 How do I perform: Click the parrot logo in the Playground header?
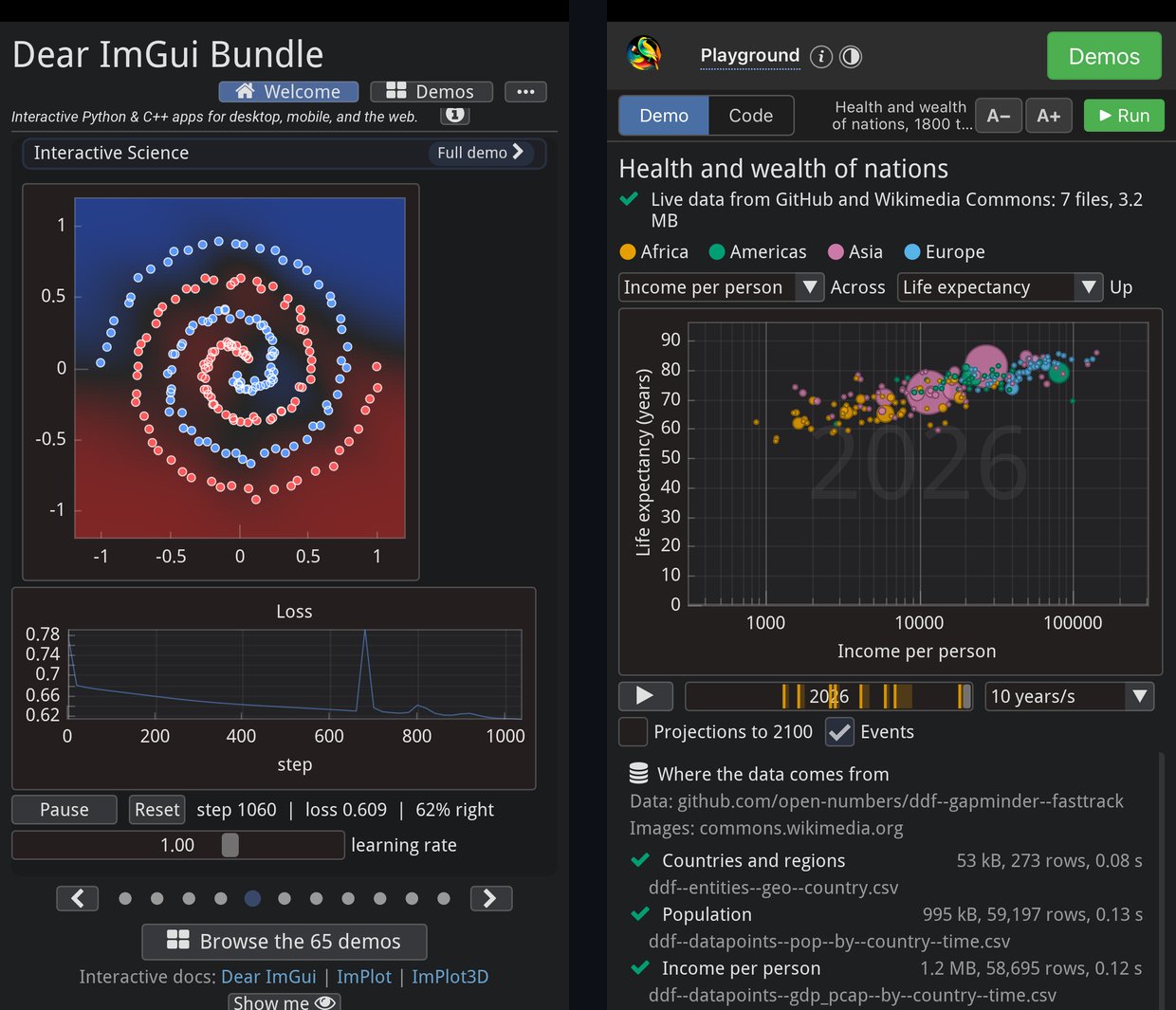[x=645, y=54]
